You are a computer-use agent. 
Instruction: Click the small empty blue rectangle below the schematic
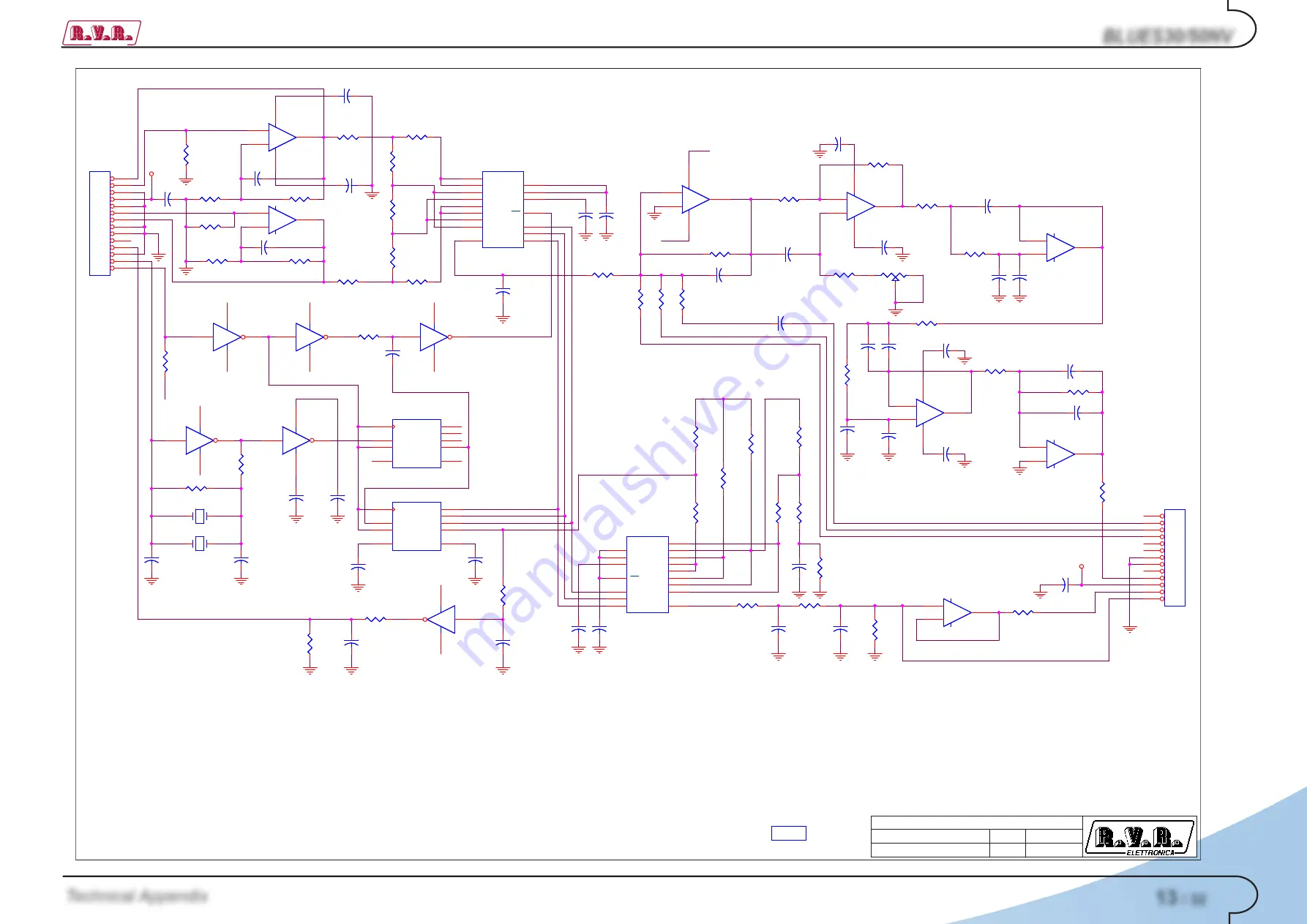pyautogui.click(x=789, y=833)
